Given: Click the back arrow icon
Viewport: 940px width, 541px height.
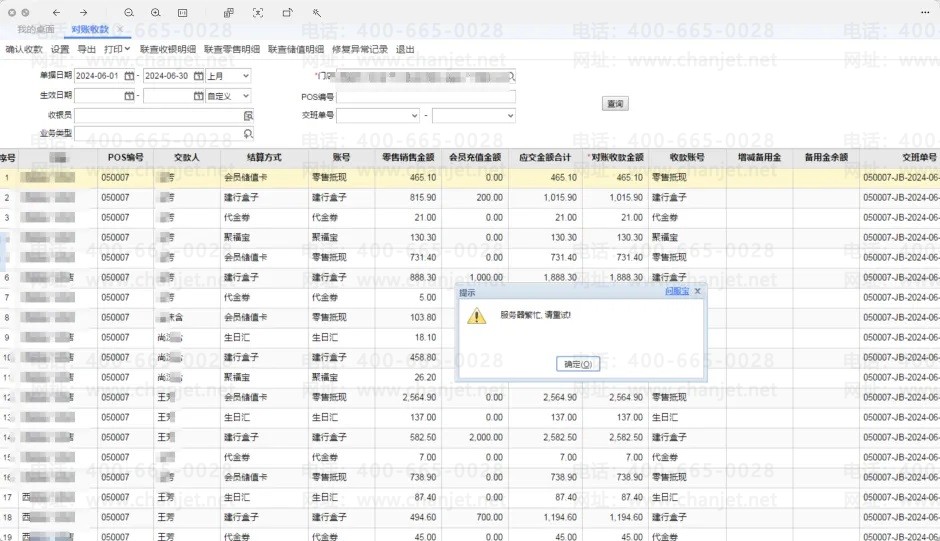Looking at the screenshot, I should (x=57, y=13).
